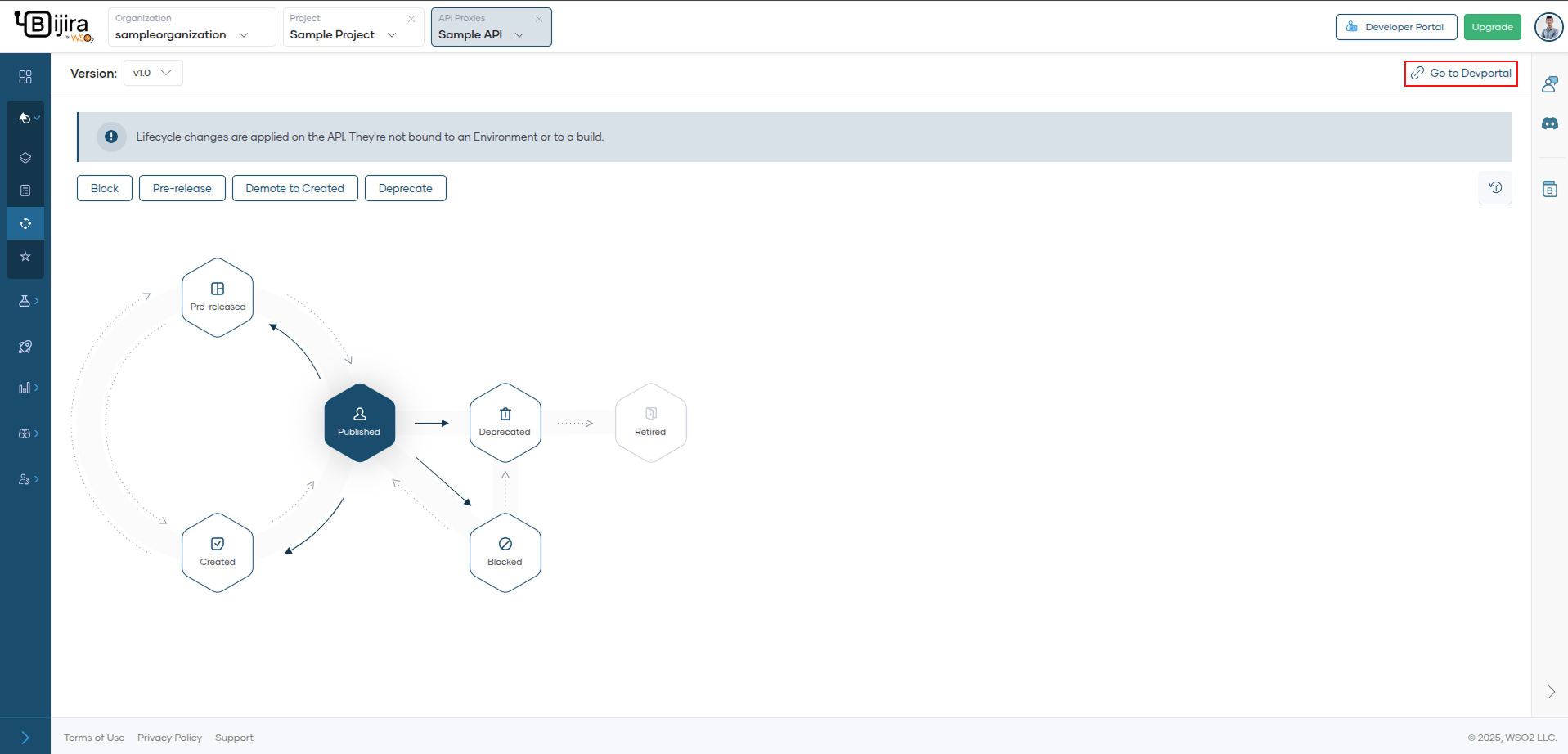1568x754 pixels.
Task: Click the feedback chat icon on right sidebar
Action: click(1550, 84)
